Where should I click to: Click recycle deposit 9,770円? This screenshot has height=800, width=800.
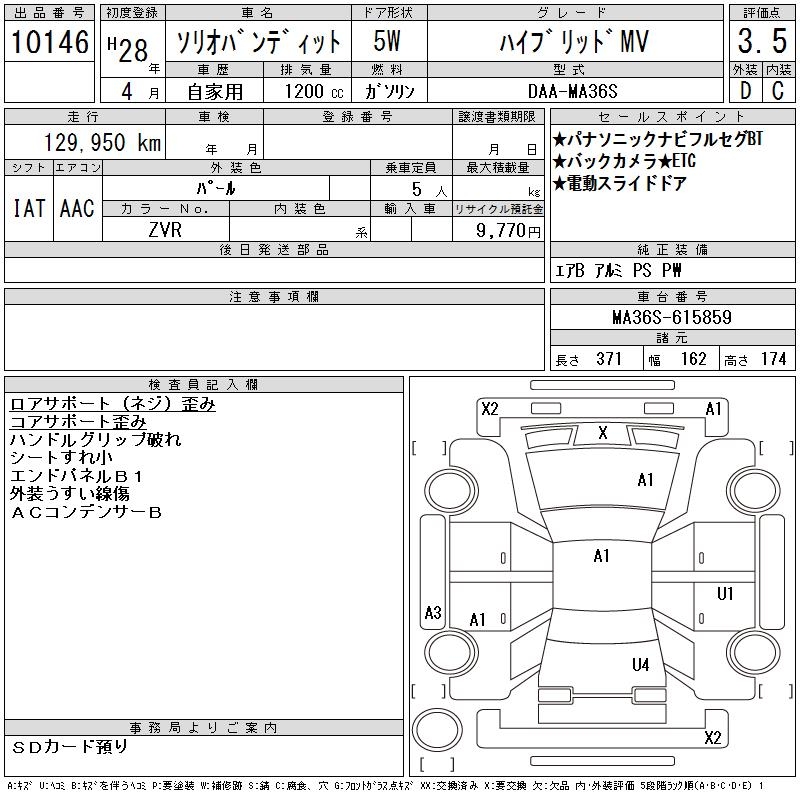(509, 231)
